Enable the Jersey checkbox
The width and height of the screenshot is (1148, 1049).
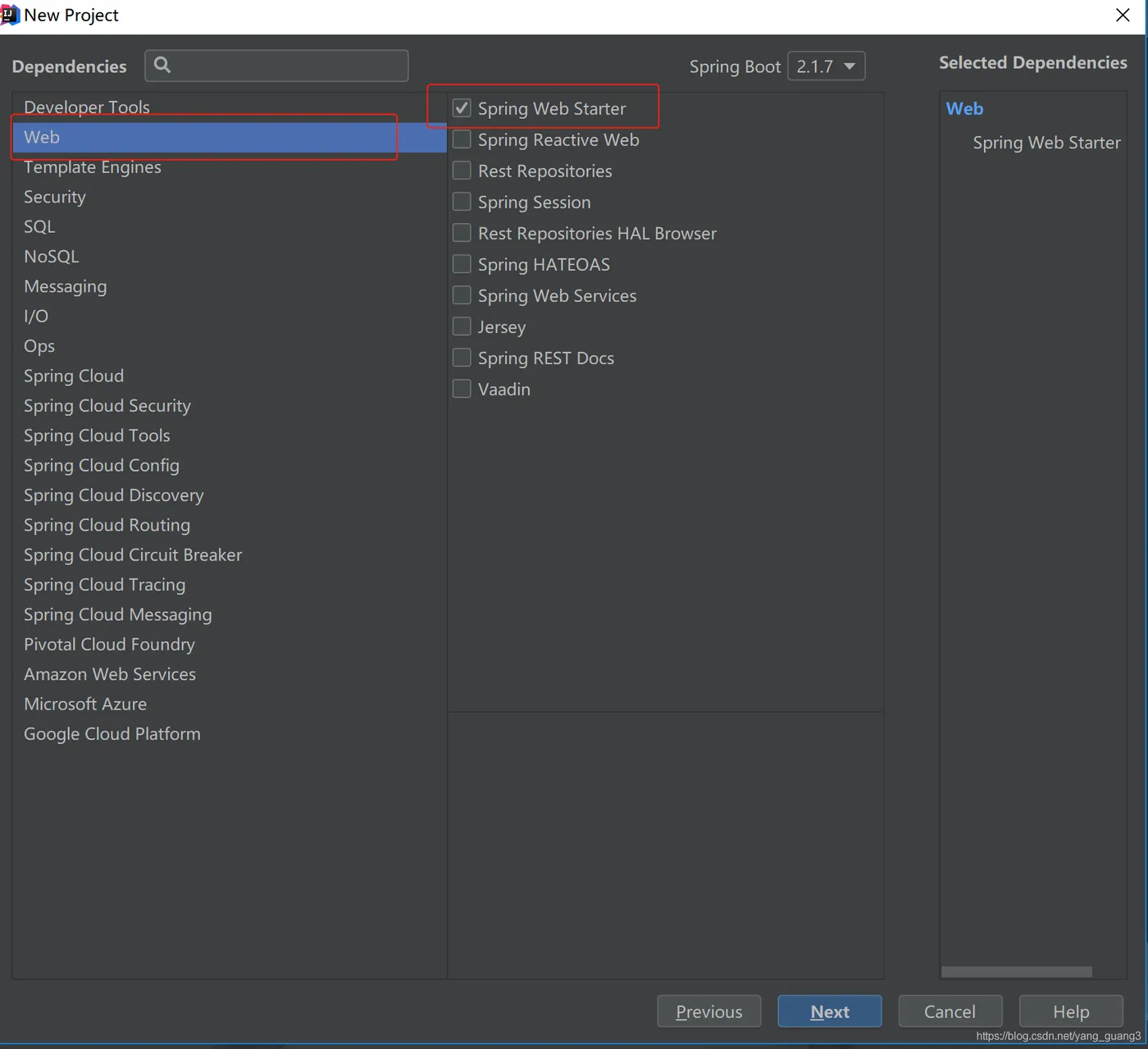click(462, 326)
